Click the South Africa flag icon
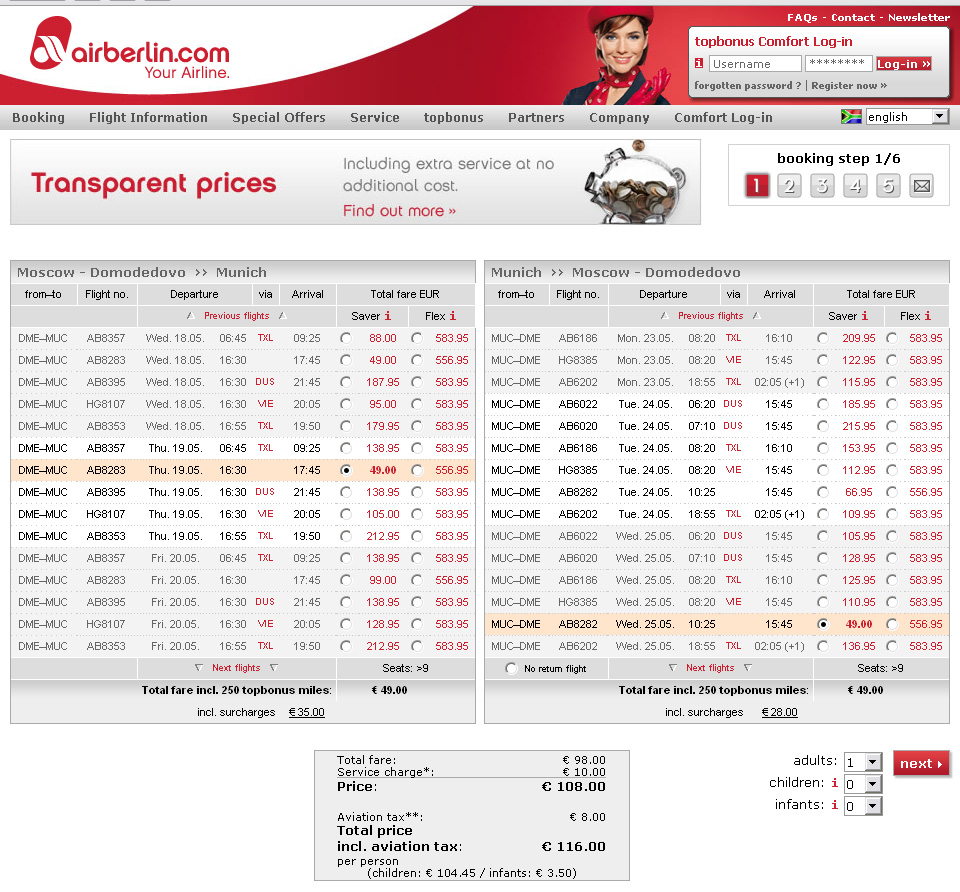960x892 pixels. (851, 116)
